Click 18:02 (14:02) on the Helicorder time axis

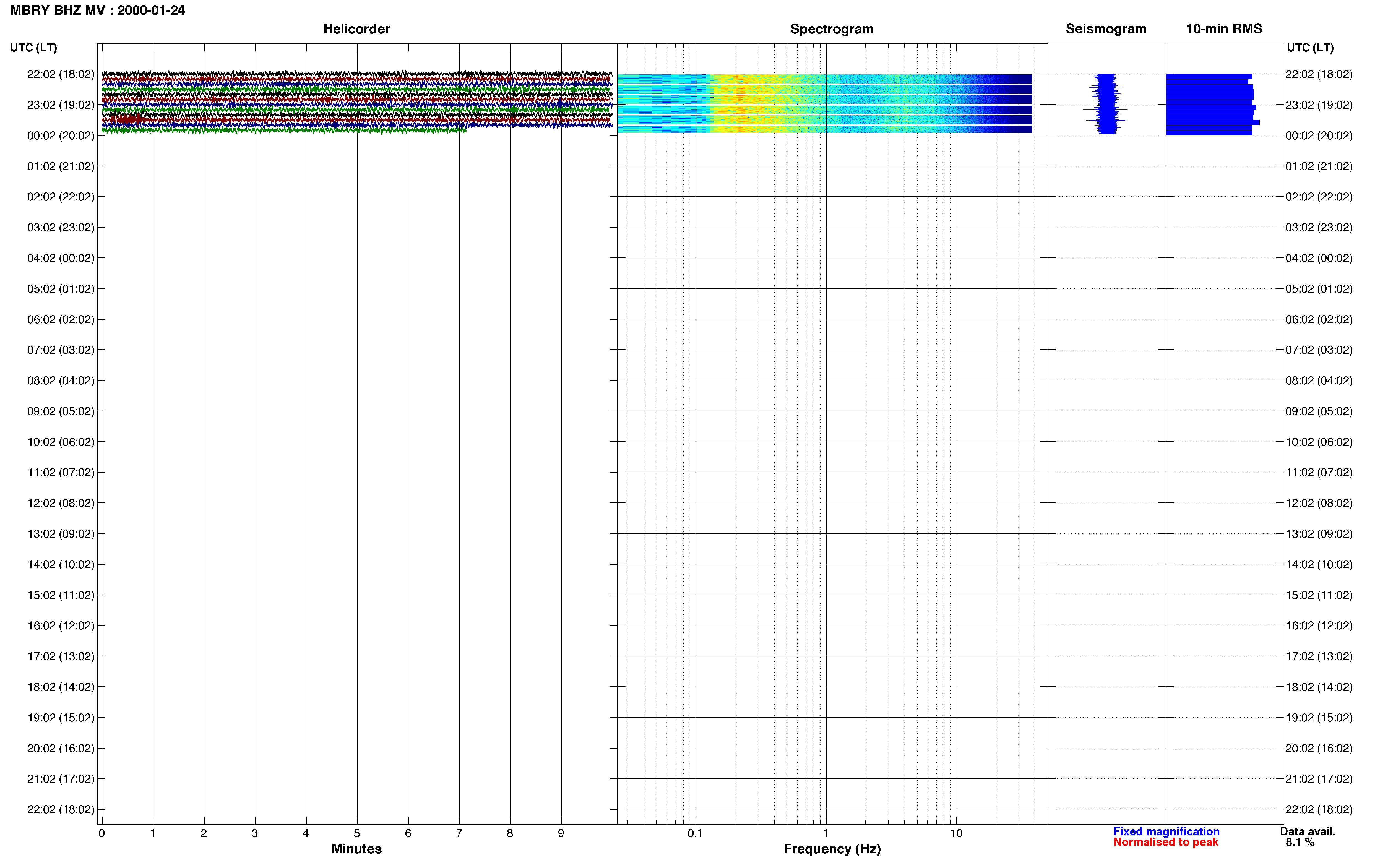click(x=60, y=687)
